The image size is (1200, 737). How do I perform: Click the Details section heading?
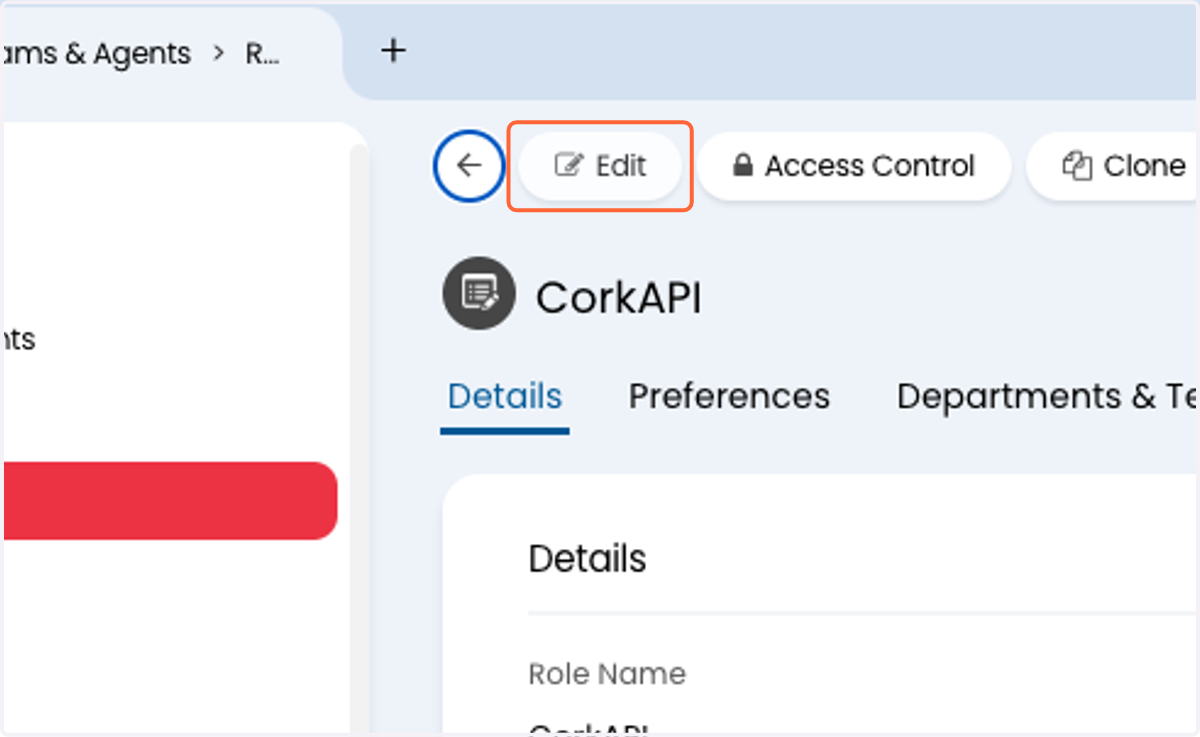[x=587, y=559]
